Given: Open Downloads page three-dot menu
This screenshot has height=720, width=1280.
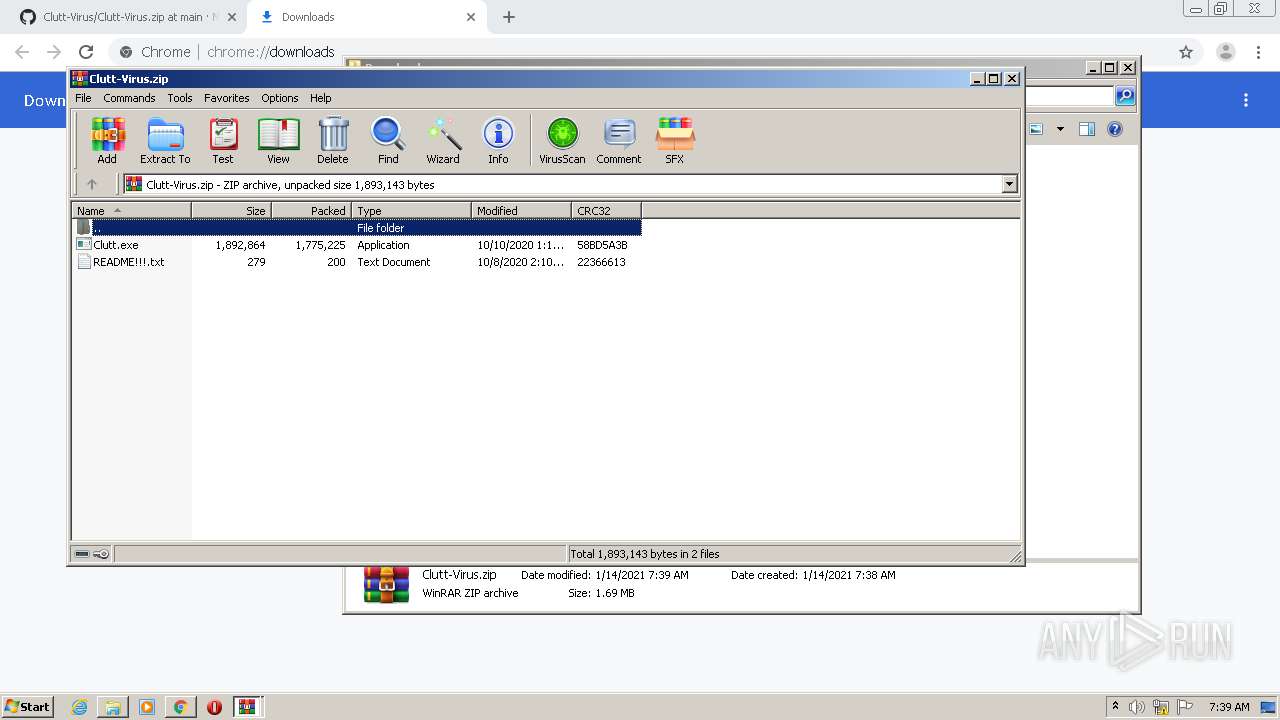Looking at the screenshot, I should click(1246, 100).
